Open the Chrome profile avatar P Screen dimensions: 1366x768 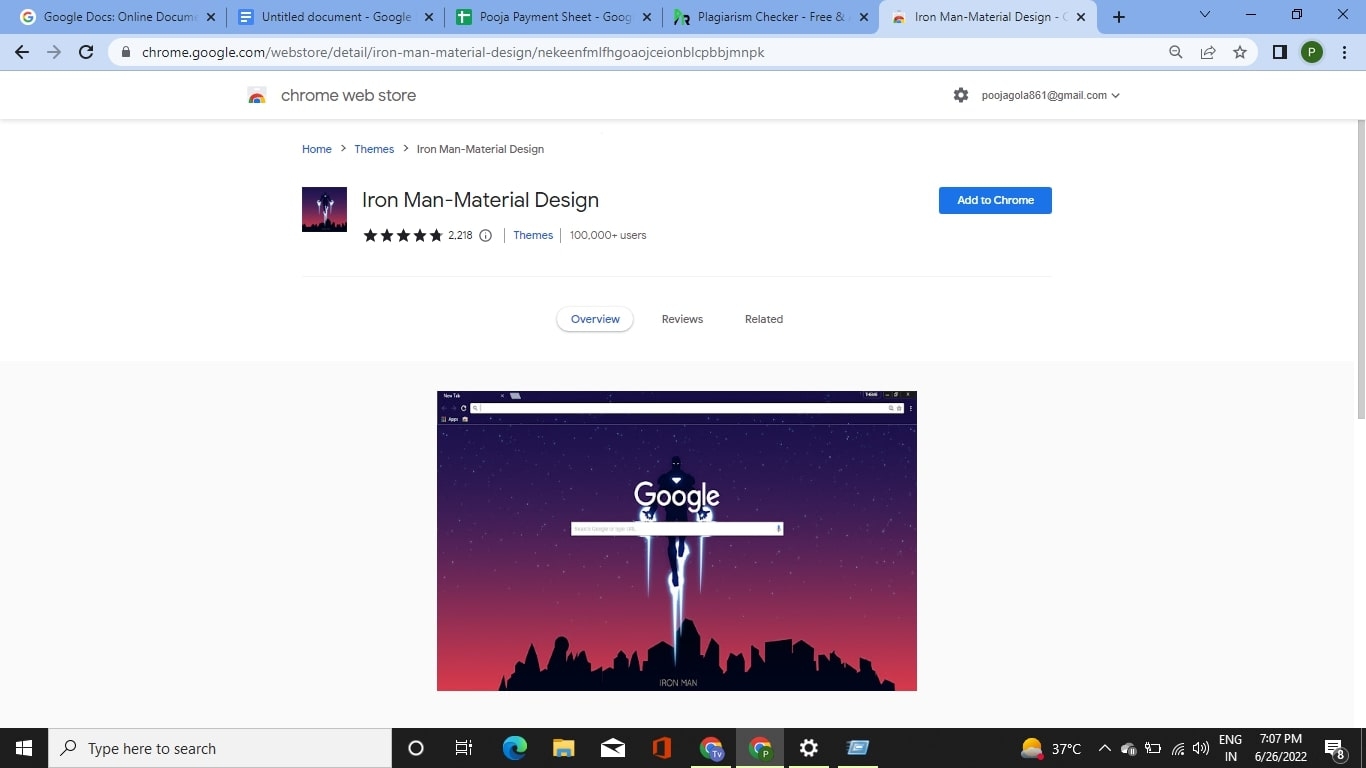pos(1311,52)
